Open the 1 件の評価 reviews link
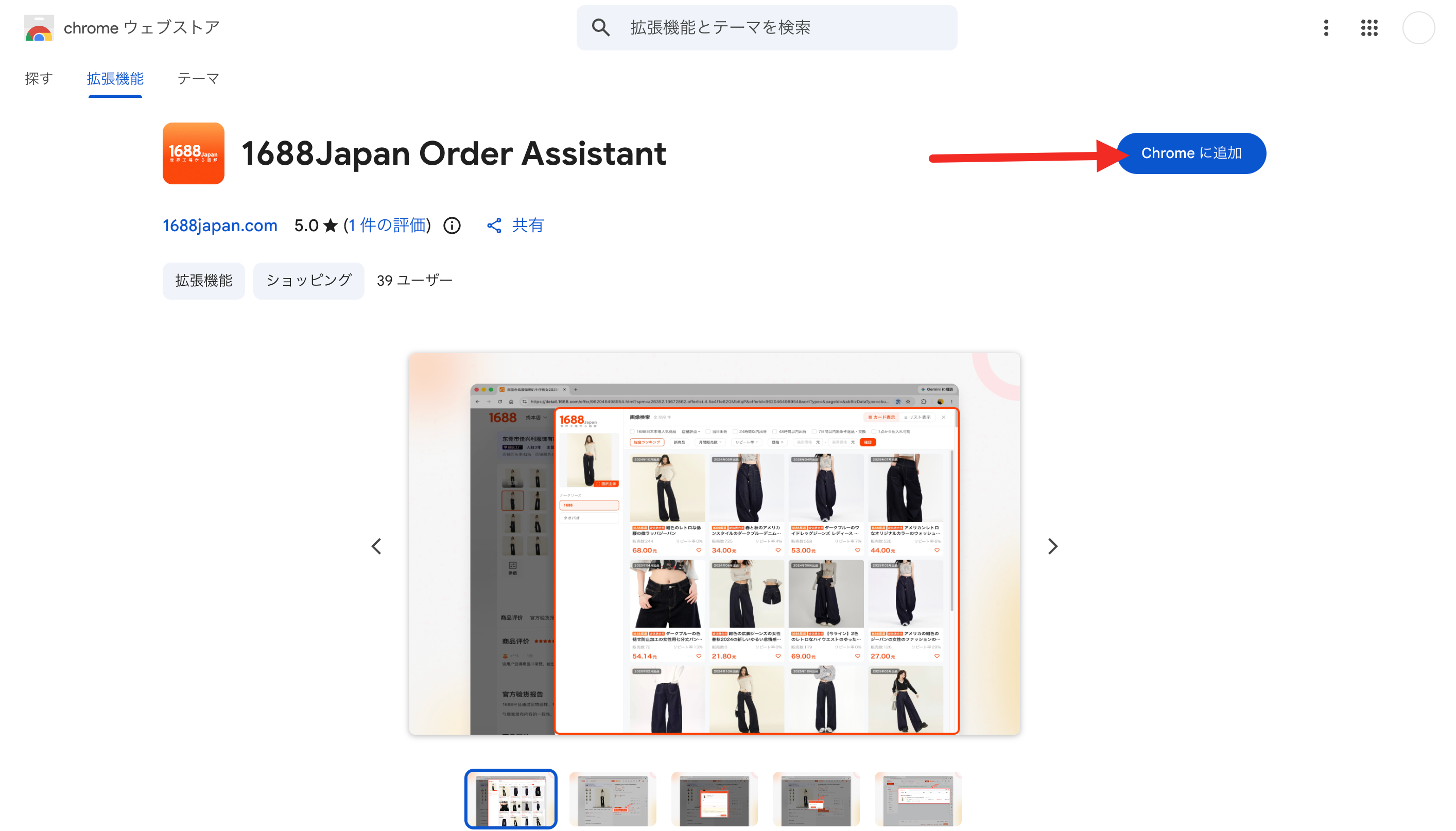The height and width of the screenshot is (831, 1456). point(387,226)
